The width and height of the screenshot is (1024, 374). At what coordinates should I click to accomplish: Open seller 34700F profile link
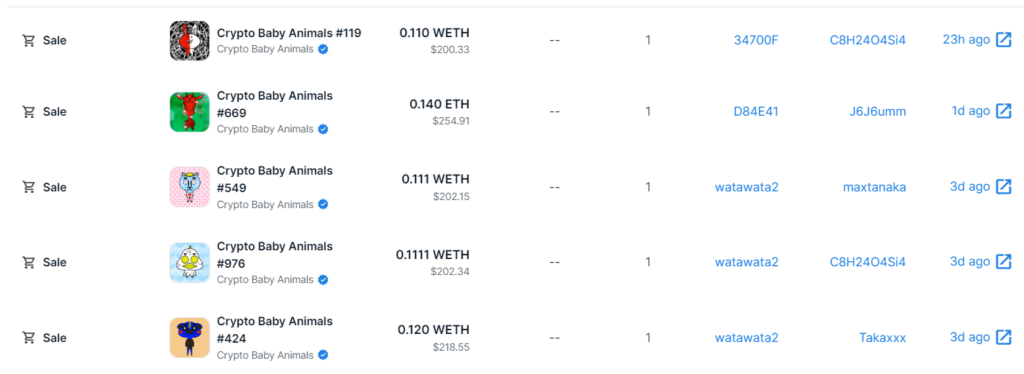coord(756,40)
